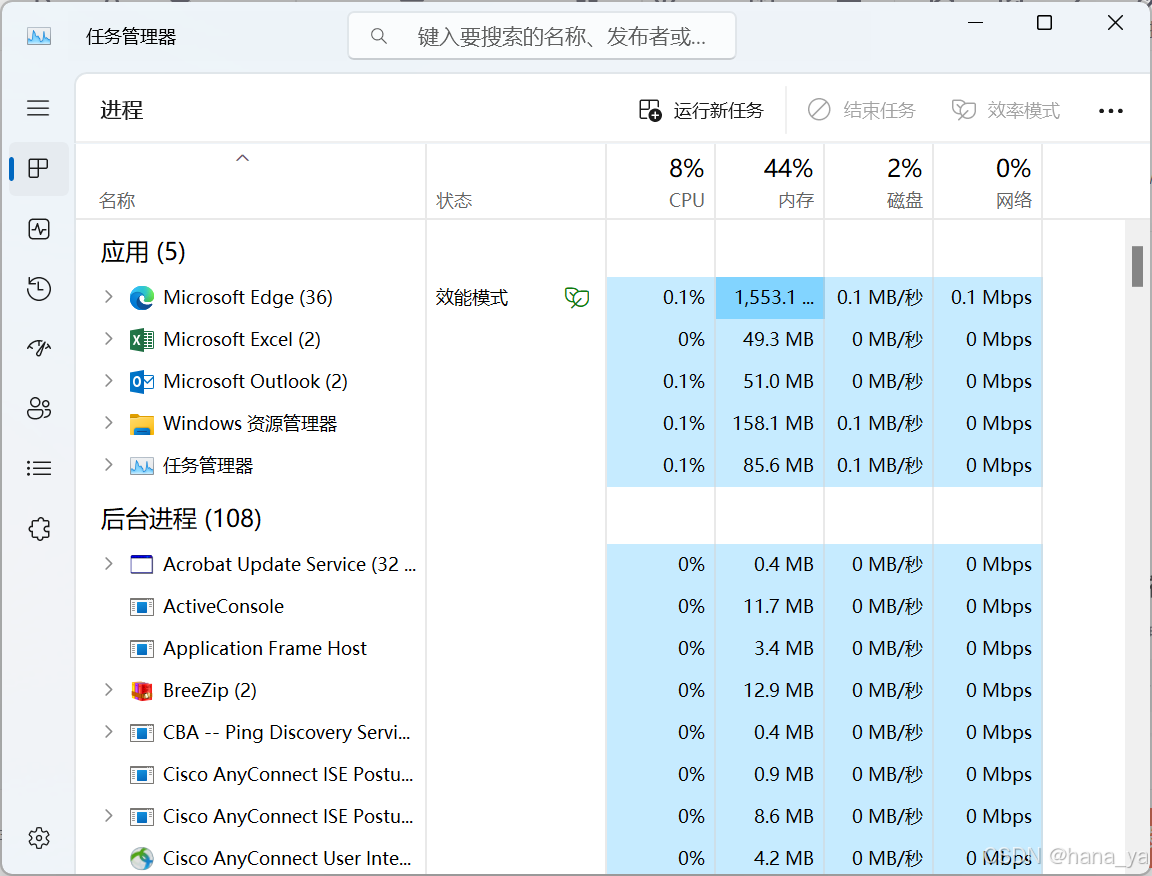The width and height of the screenshot is (1152, 876).
Task: Sort by the 内存 column header
Action: pyautogui.click(x=769, y=181)
